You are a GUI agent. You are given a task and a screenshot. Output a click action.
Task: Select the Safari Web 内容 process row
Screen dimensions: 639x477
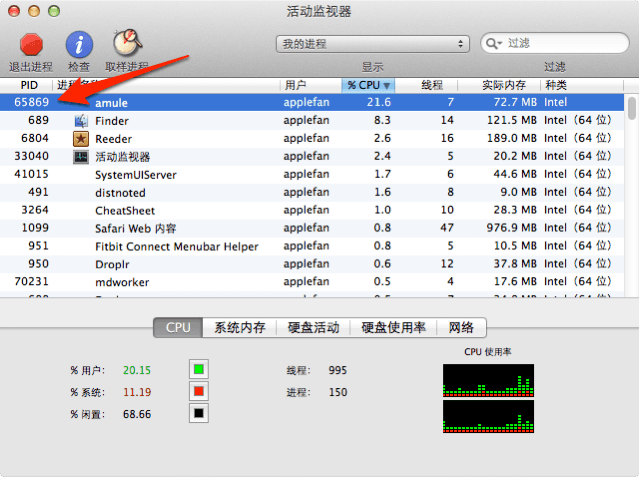(312, 228)
